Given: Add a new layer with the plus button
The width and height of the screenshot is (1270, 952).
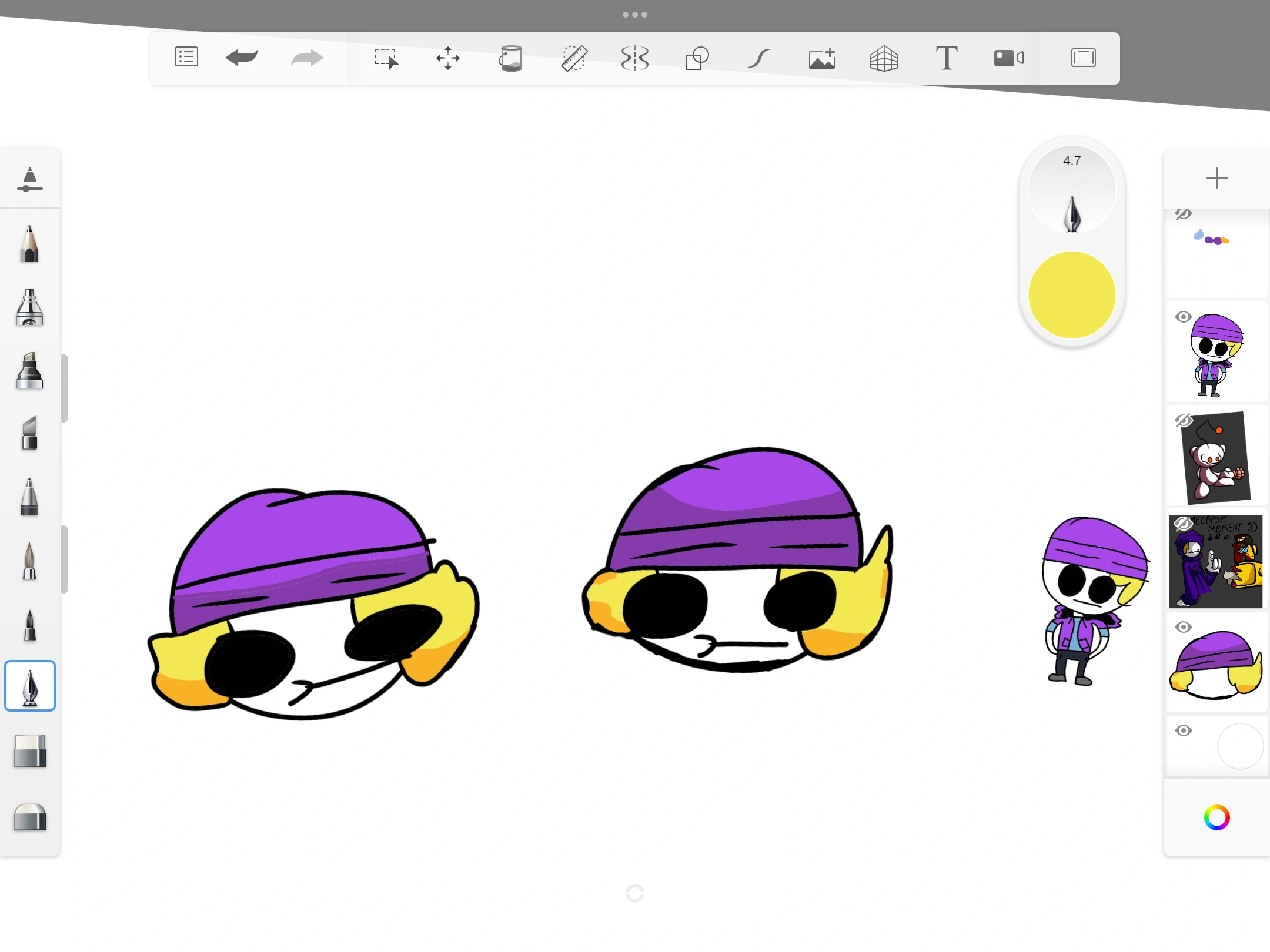Looking at the screenshot, I should tap(1216, 177).
